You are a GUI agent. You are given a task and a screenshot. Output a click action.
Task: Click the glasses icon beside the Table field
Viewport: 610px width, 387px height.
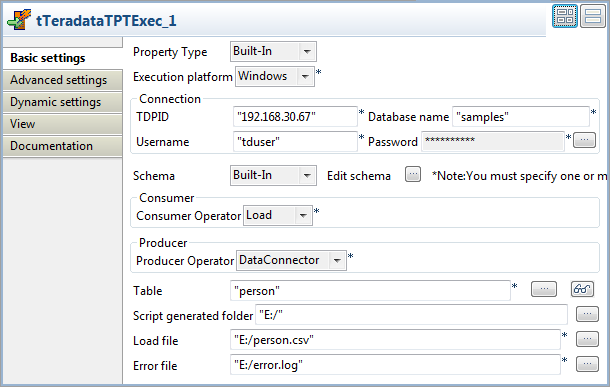click(582, 289)
